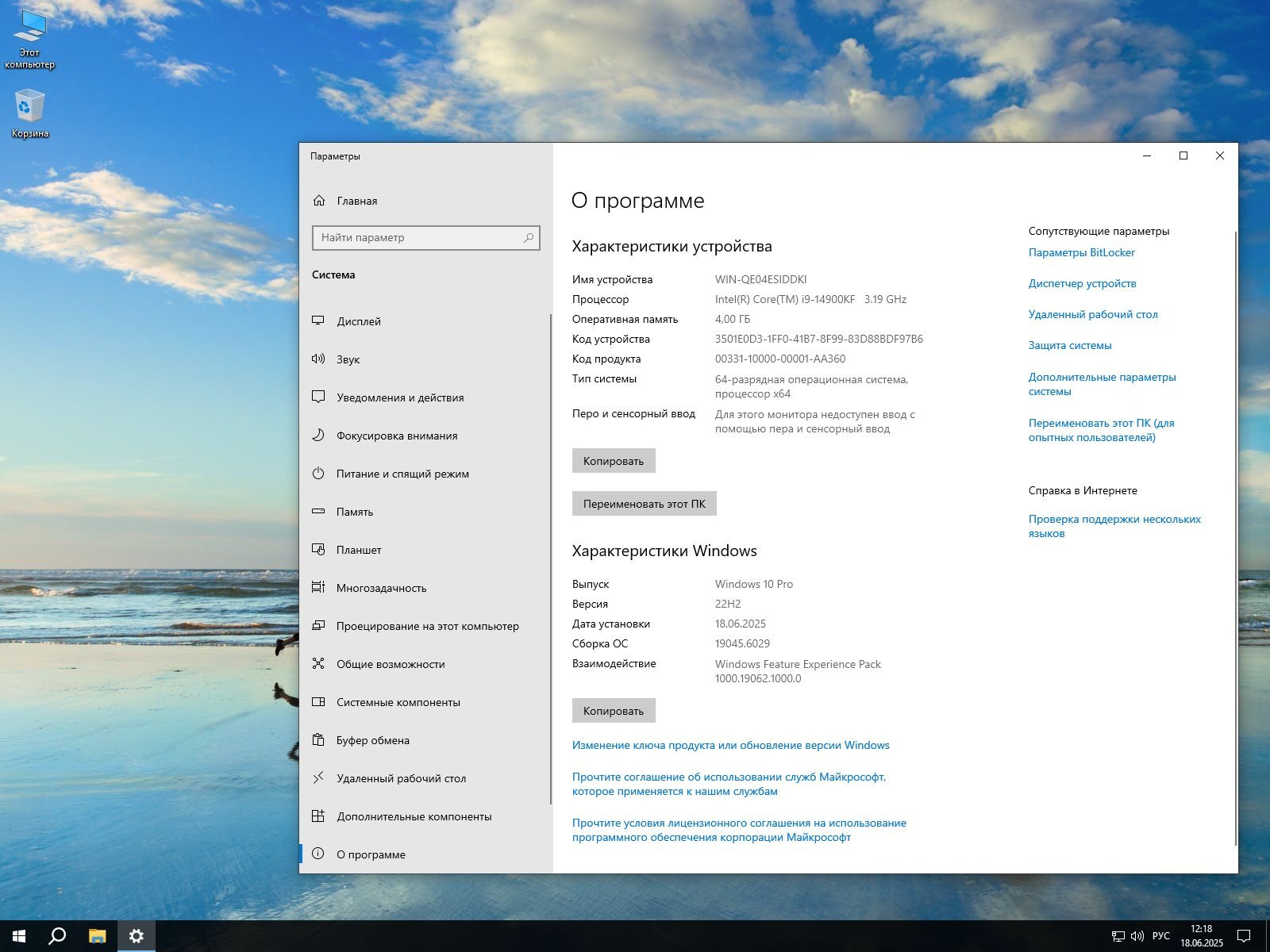Click the magnifier icon in search box
Viewport: 1270px width, 952px height.
click(529, 238)
